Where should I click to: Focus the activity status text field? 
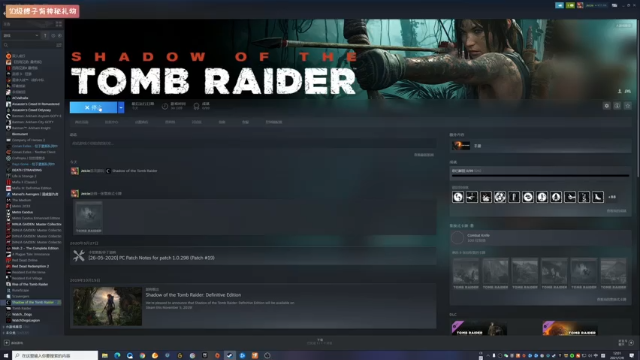tap(253, 143)
